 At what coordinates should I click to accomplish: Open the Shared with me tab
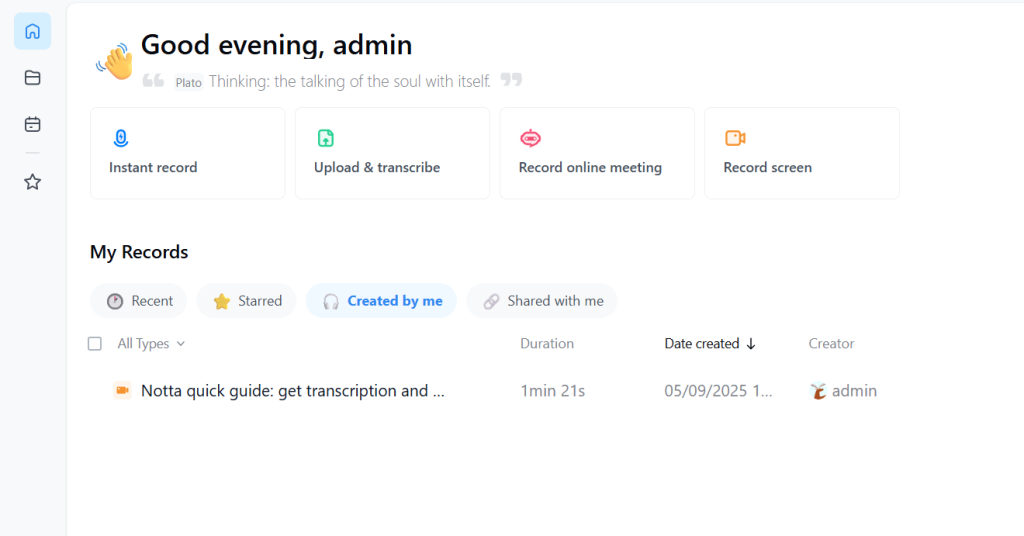click(x=541, y=301)
